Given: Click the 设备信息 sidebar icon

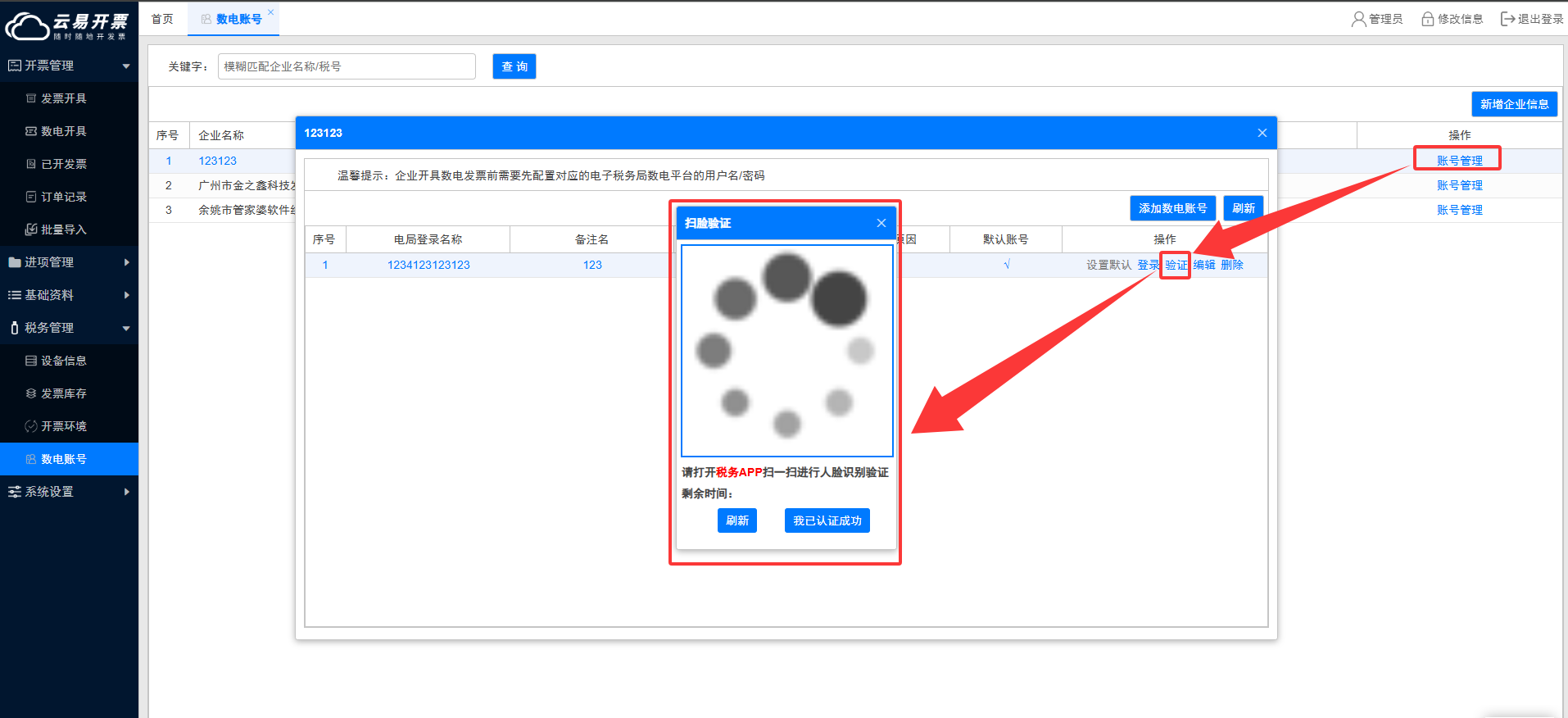Looking at the screenshot, I should pos(31,361).
